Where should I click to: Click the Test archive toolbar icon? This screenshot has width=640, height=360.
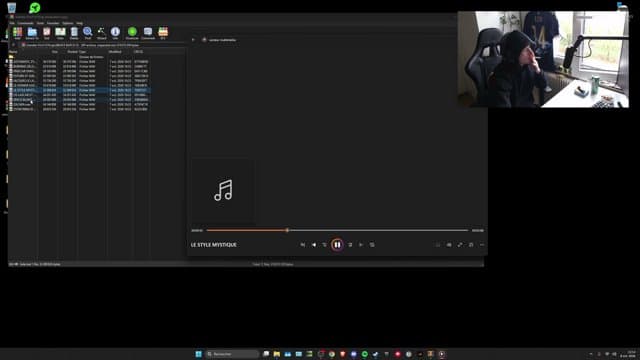tap(47, 33)
